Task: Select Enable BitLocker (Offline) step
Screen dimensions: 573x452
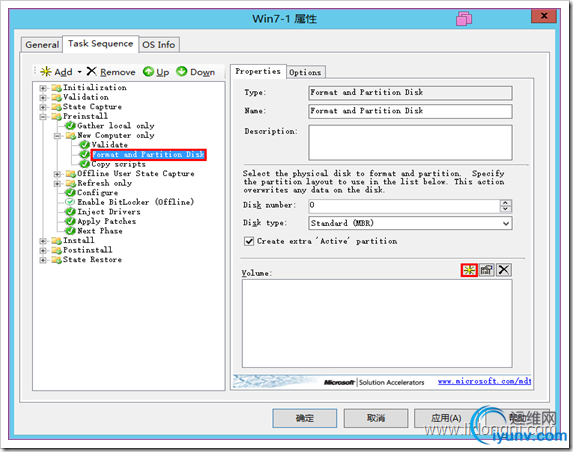Action: [135, 202]
